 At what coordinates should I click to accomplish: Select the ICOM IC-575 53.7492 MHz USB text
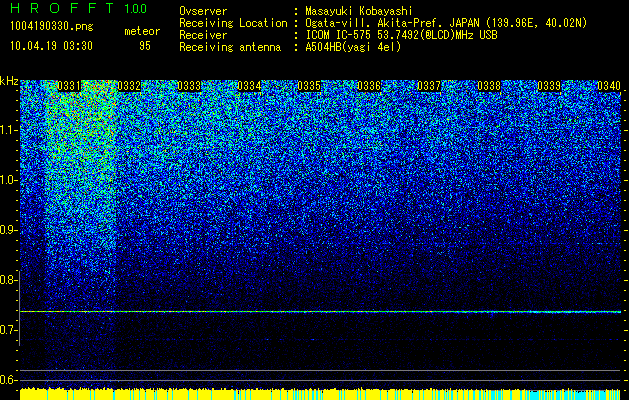(401, 35)
